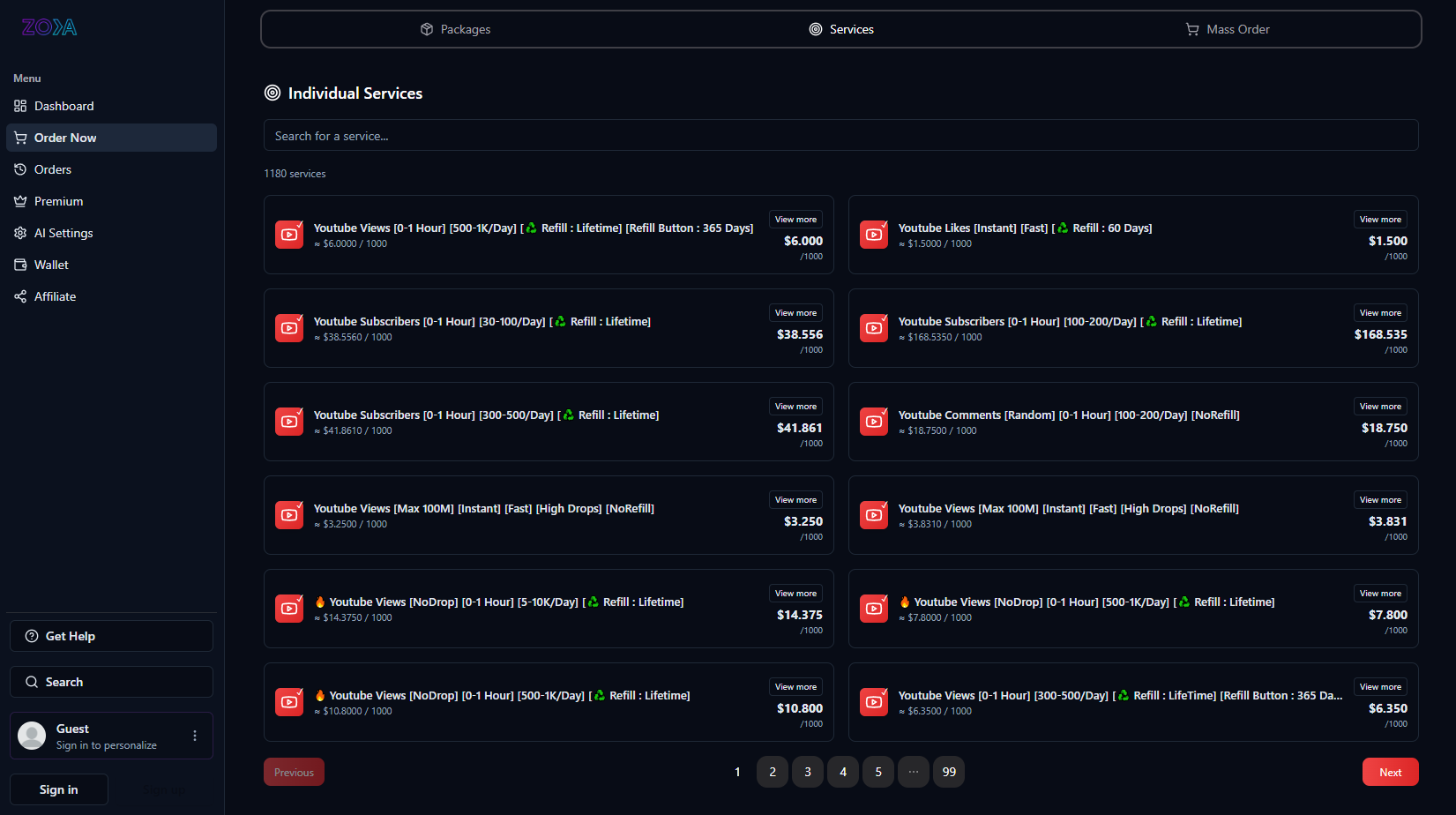Select current page 1

click(737, 772)
